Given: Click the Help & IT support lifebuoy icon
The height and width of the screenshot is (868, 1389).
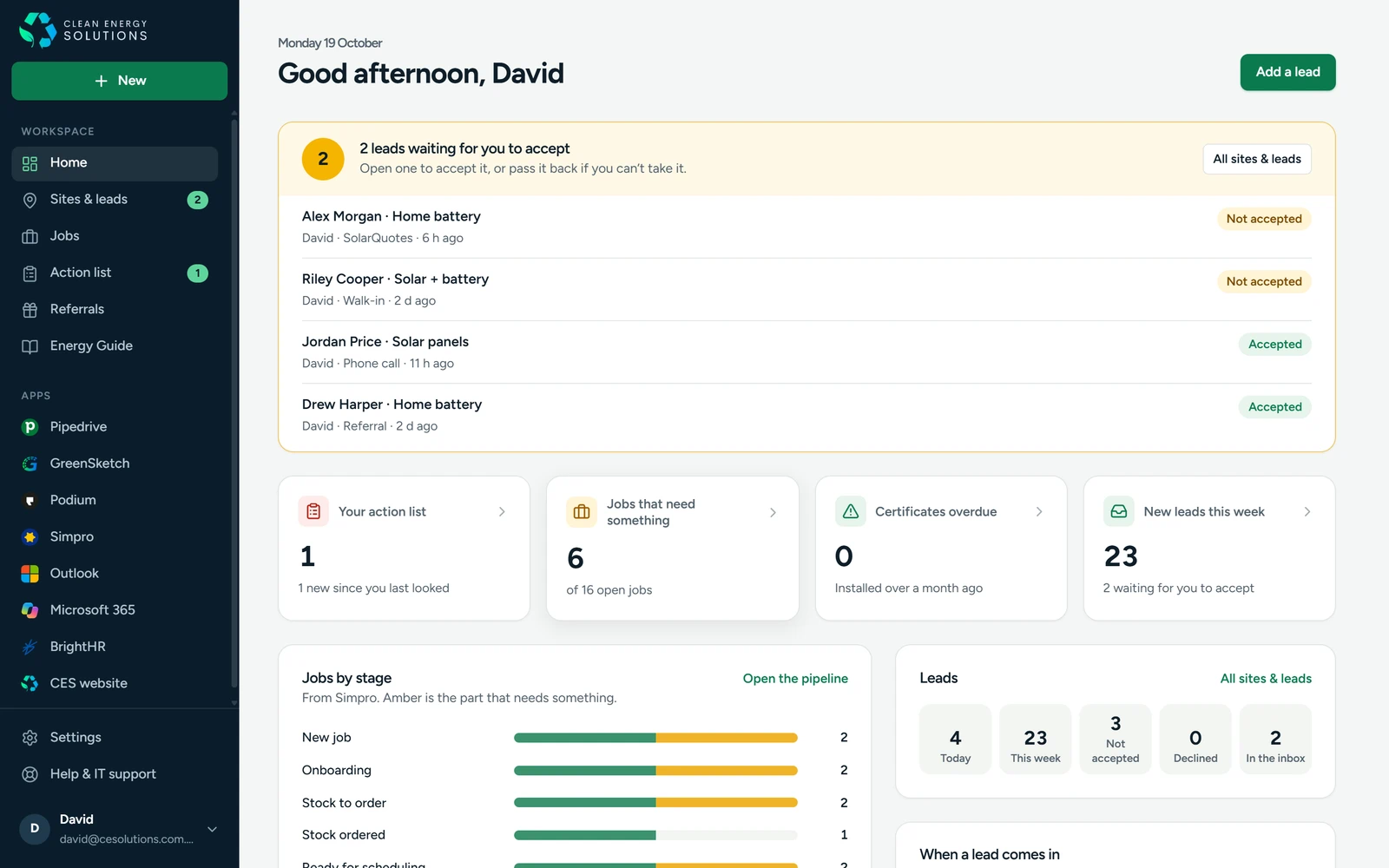Looking at the screenshot, I should tap(30, 774).
